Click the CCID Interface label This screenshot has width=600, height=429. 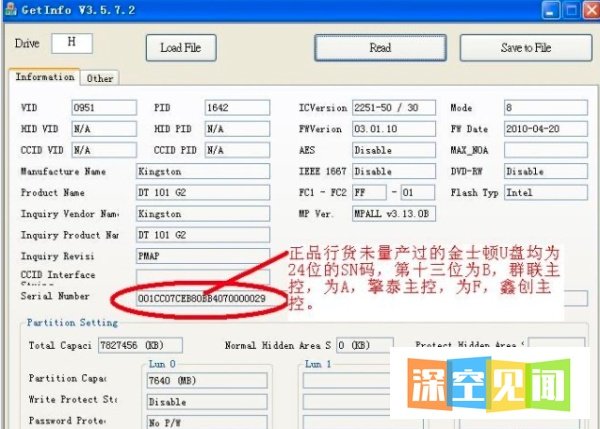click(58, 275)
